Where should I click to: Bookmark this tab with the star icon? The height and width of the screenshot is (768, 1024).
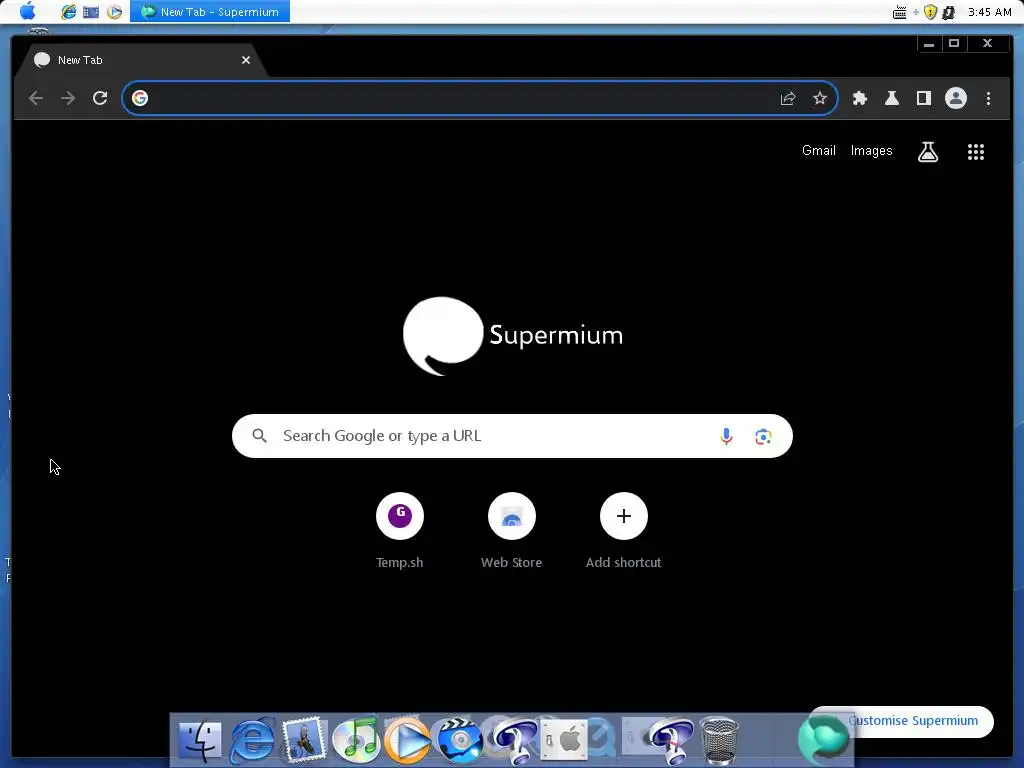click(x=820, y=98)
